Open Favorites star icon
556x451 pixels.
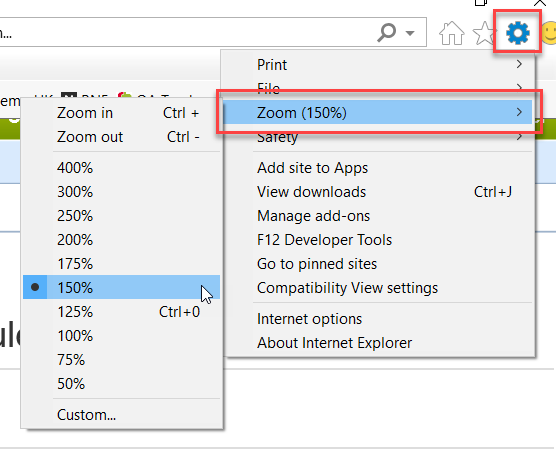484,33
